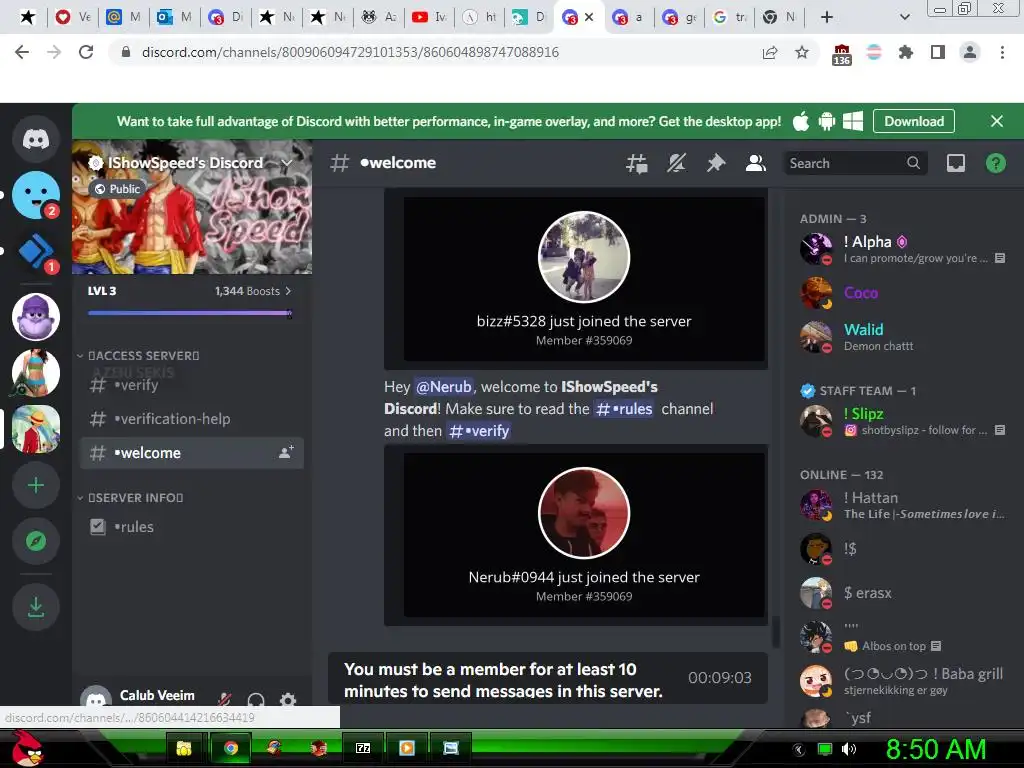Open the inbox icon

coord(956,163)
